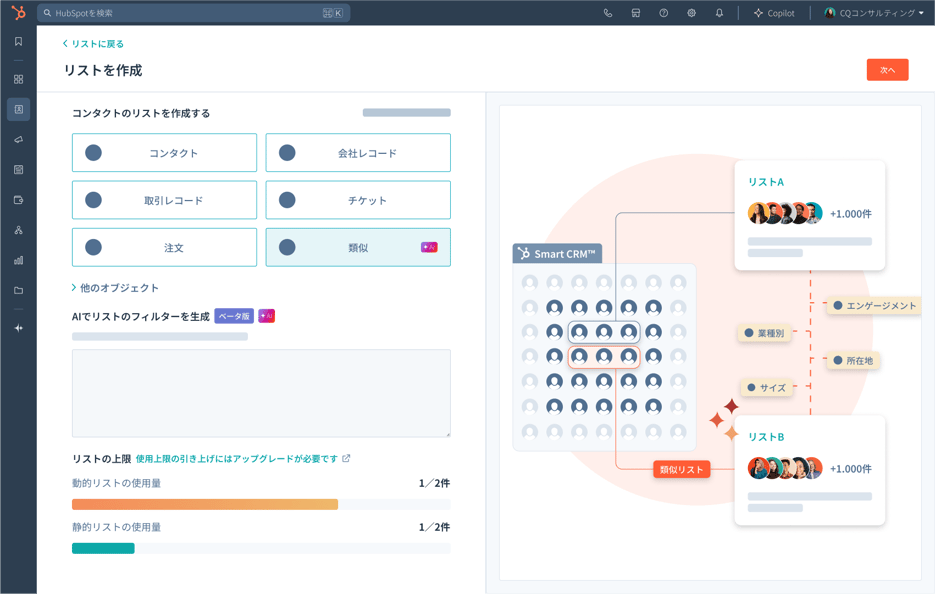This screenshot has height=594, width=935.
Task: Open the bookmarks icon in sidebar
Action: pyautogui.click(x=18, y=42)
